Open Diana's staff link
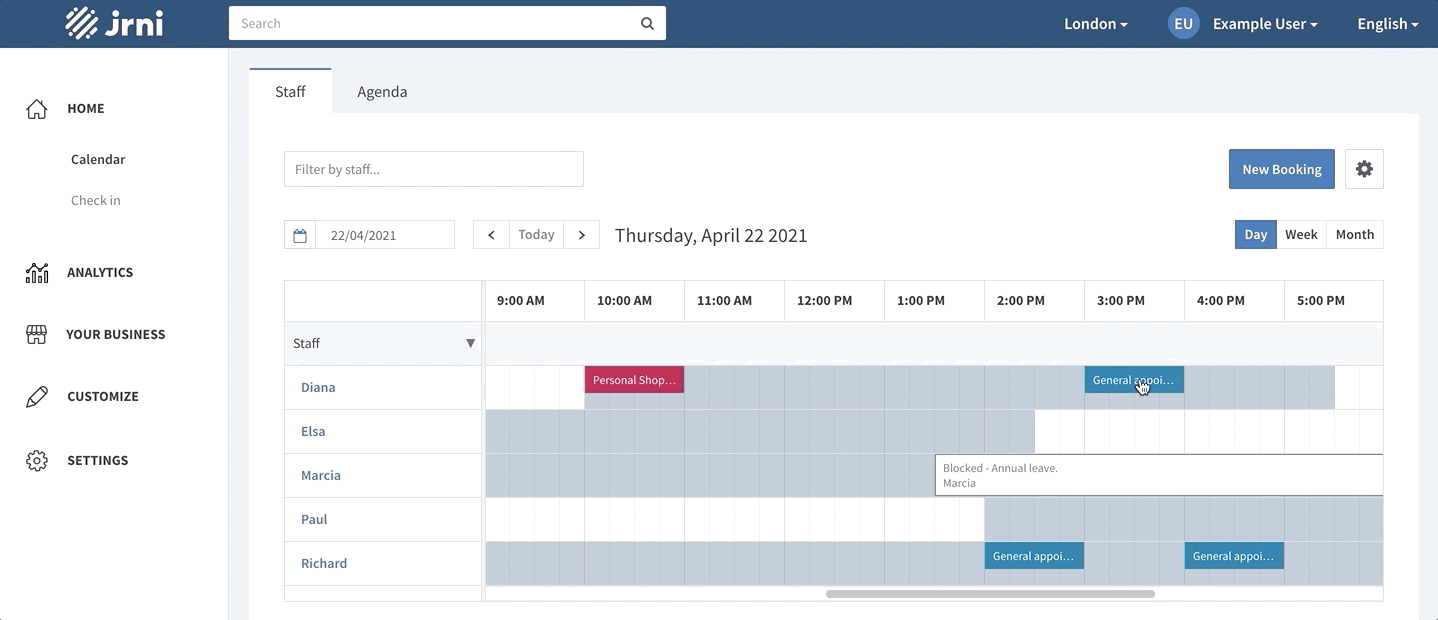 318,387
